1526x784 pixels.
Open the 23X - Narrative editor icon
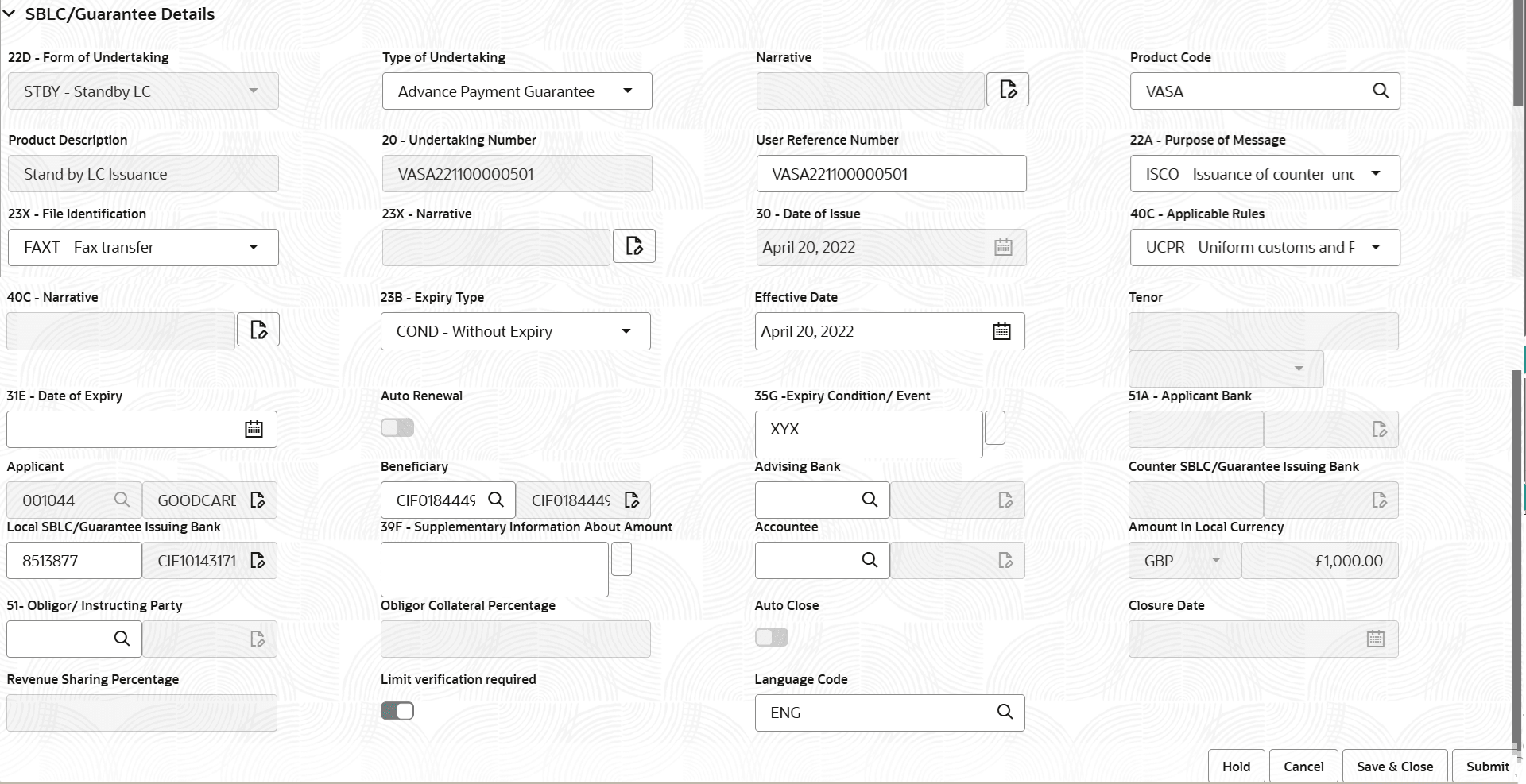pos(633,246)
